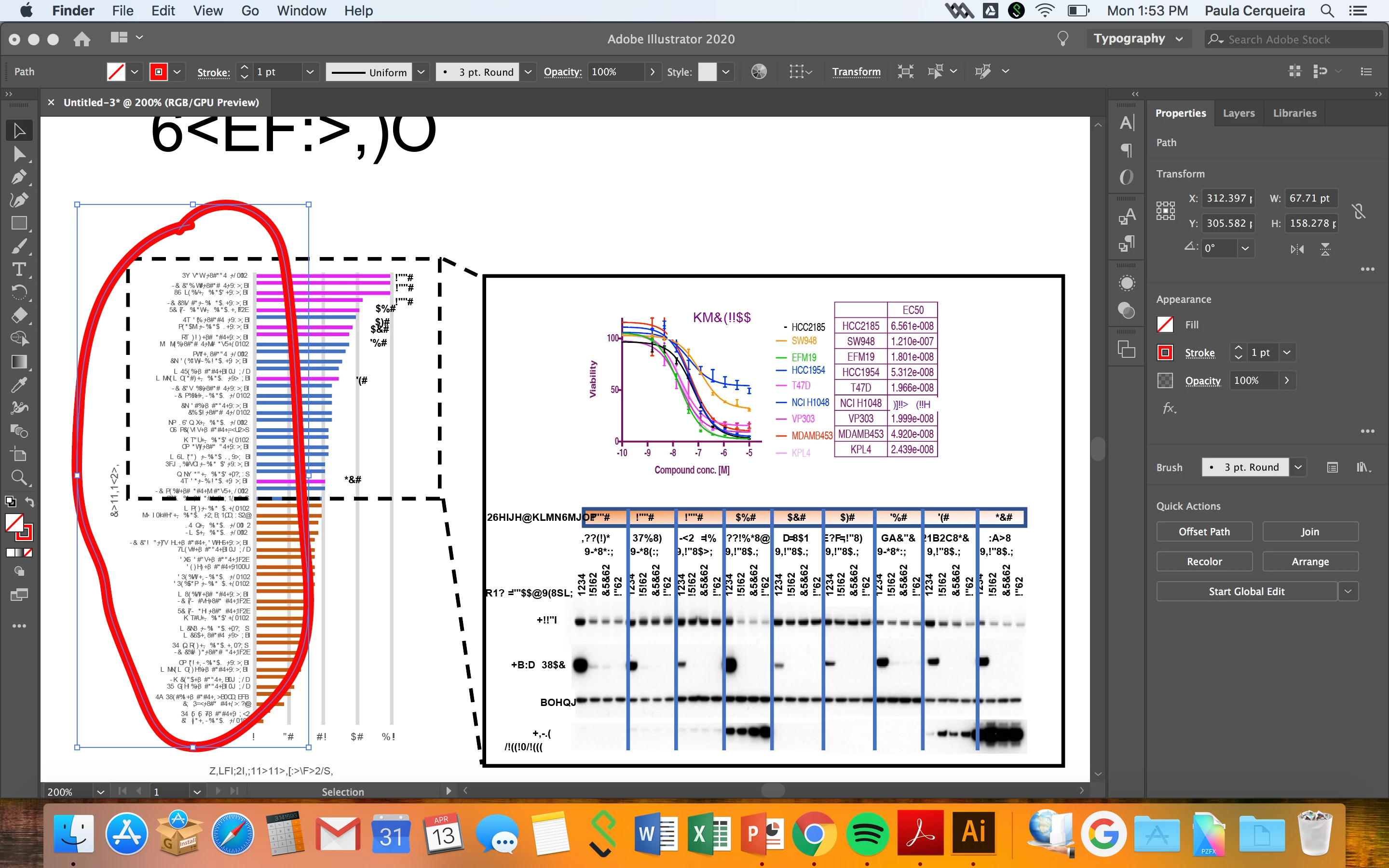Flip the selection horizontally in Transform
The width and height of the screenshot is (1389, 868).
(1297, 249)
